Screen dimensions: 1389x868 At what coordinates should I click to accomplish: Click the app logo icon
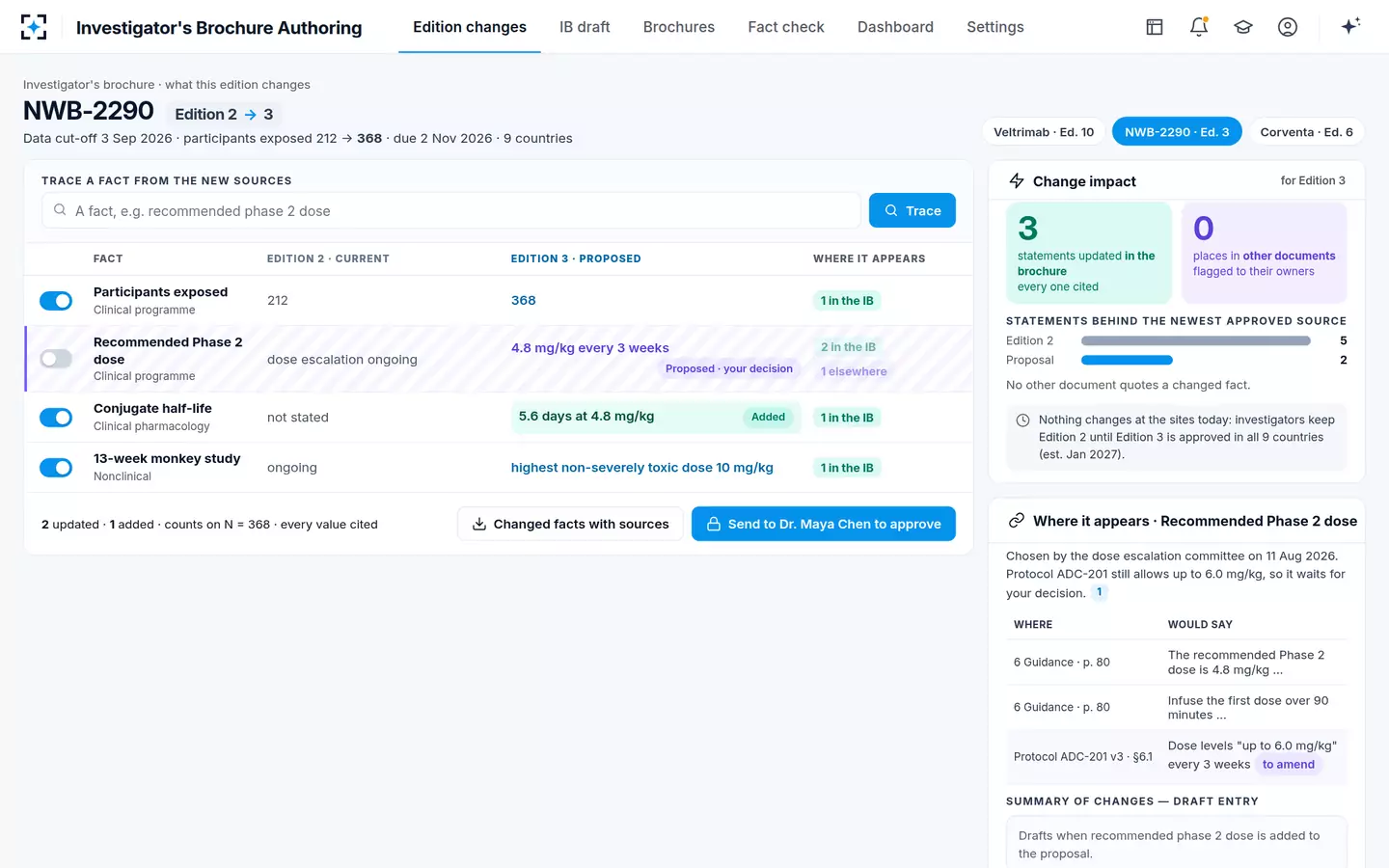[x=34, y=27]
